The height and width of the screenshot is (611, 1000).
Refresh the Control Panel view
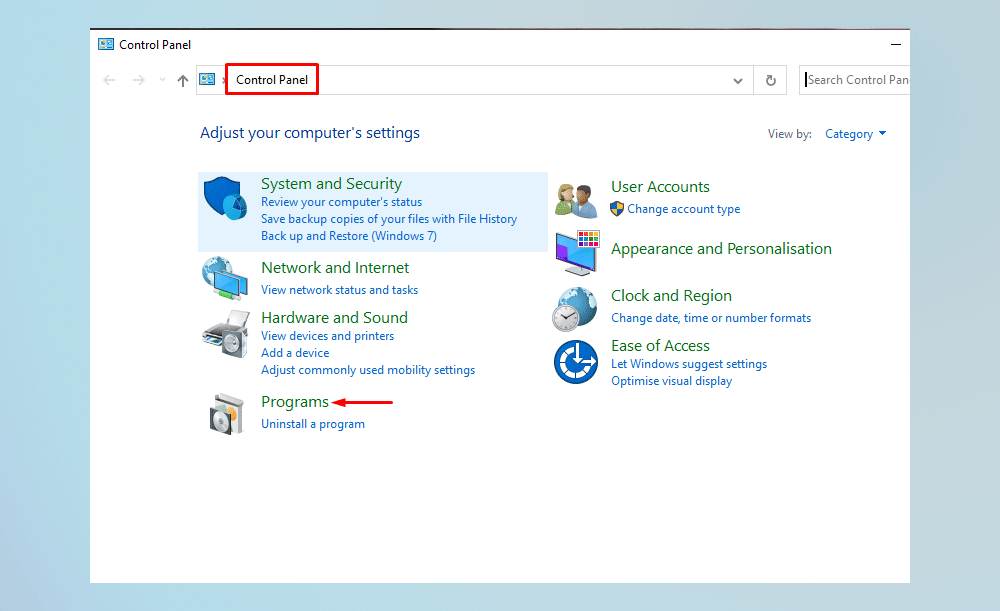click(770, 80)
